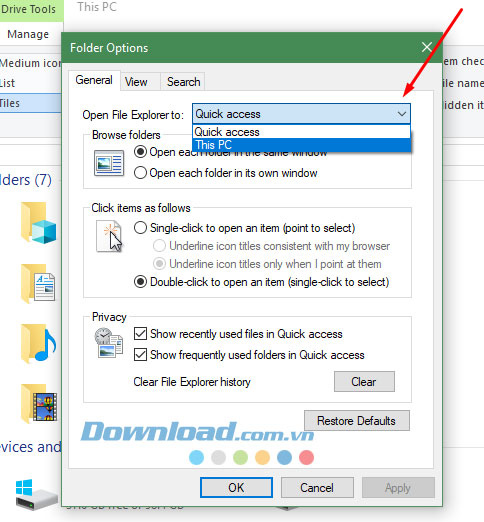This screenshot has height=522, width=484.
Task: Click the Privacy clock and files icon
Action: (109, 343)
